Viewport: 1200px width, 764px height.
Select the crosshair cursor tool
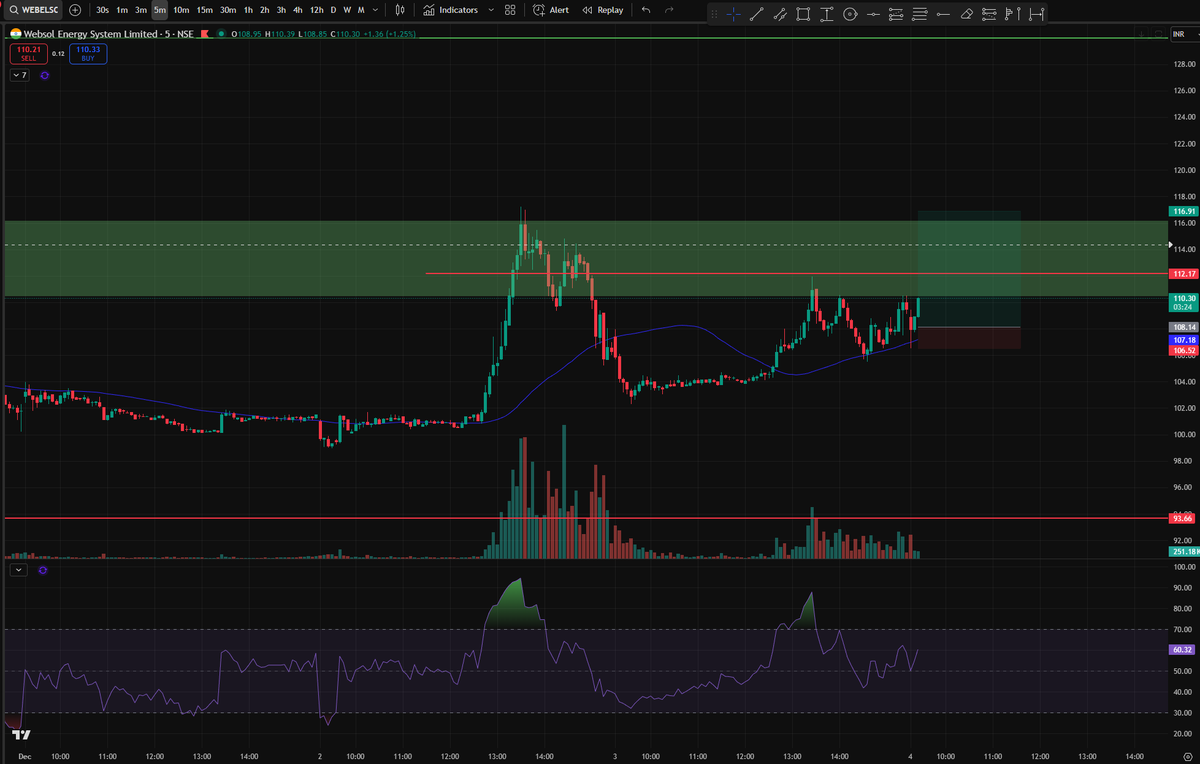734,14
